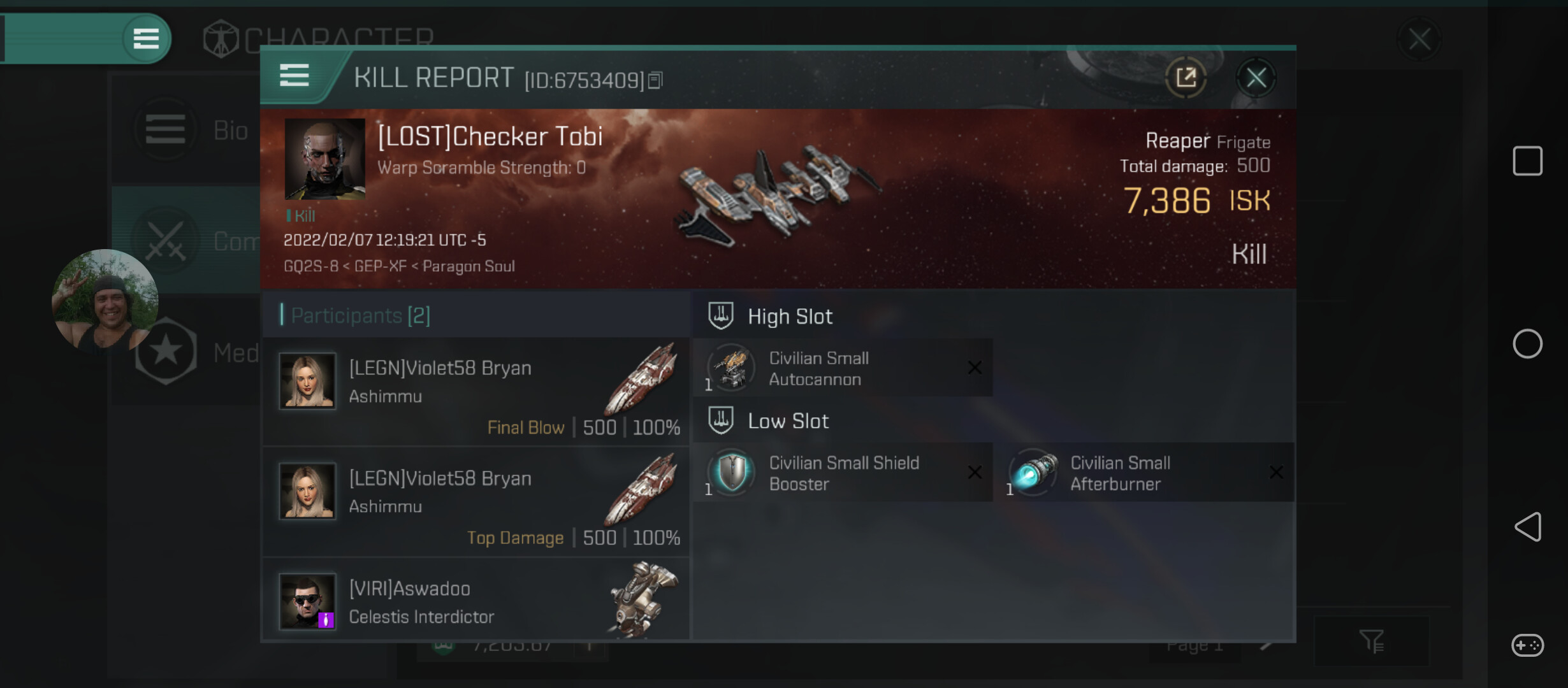Image resolution: width=1568 pixels, height=688 pixels.
Task: Open the kill report hamburger menu
Action: click(294, 76)
